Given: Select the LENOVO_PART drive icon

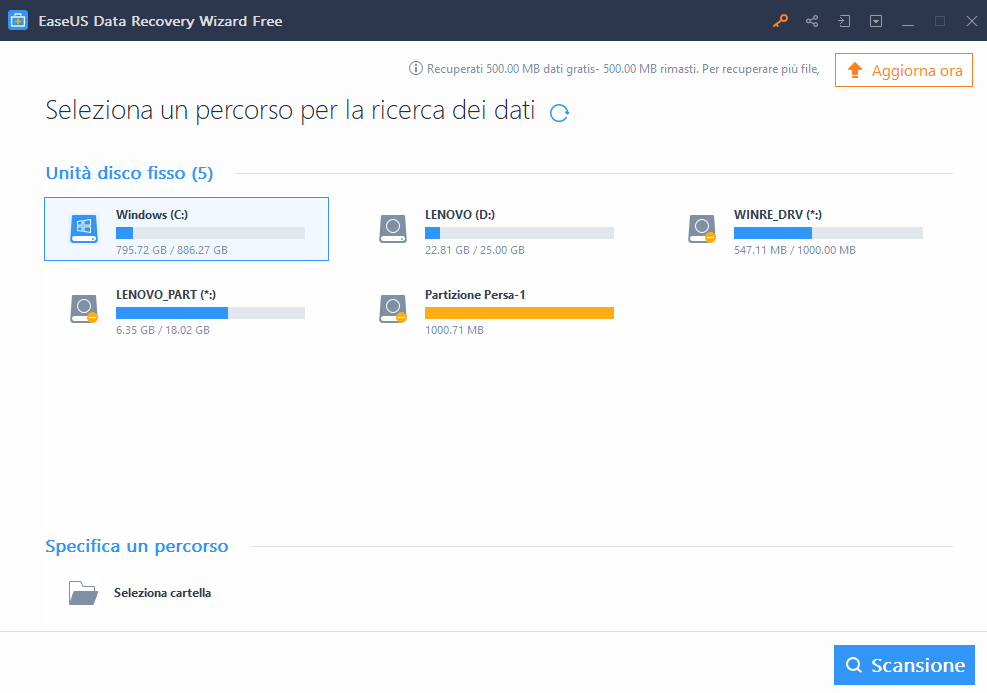Looking at the screenshot, I should pos(84,308).
